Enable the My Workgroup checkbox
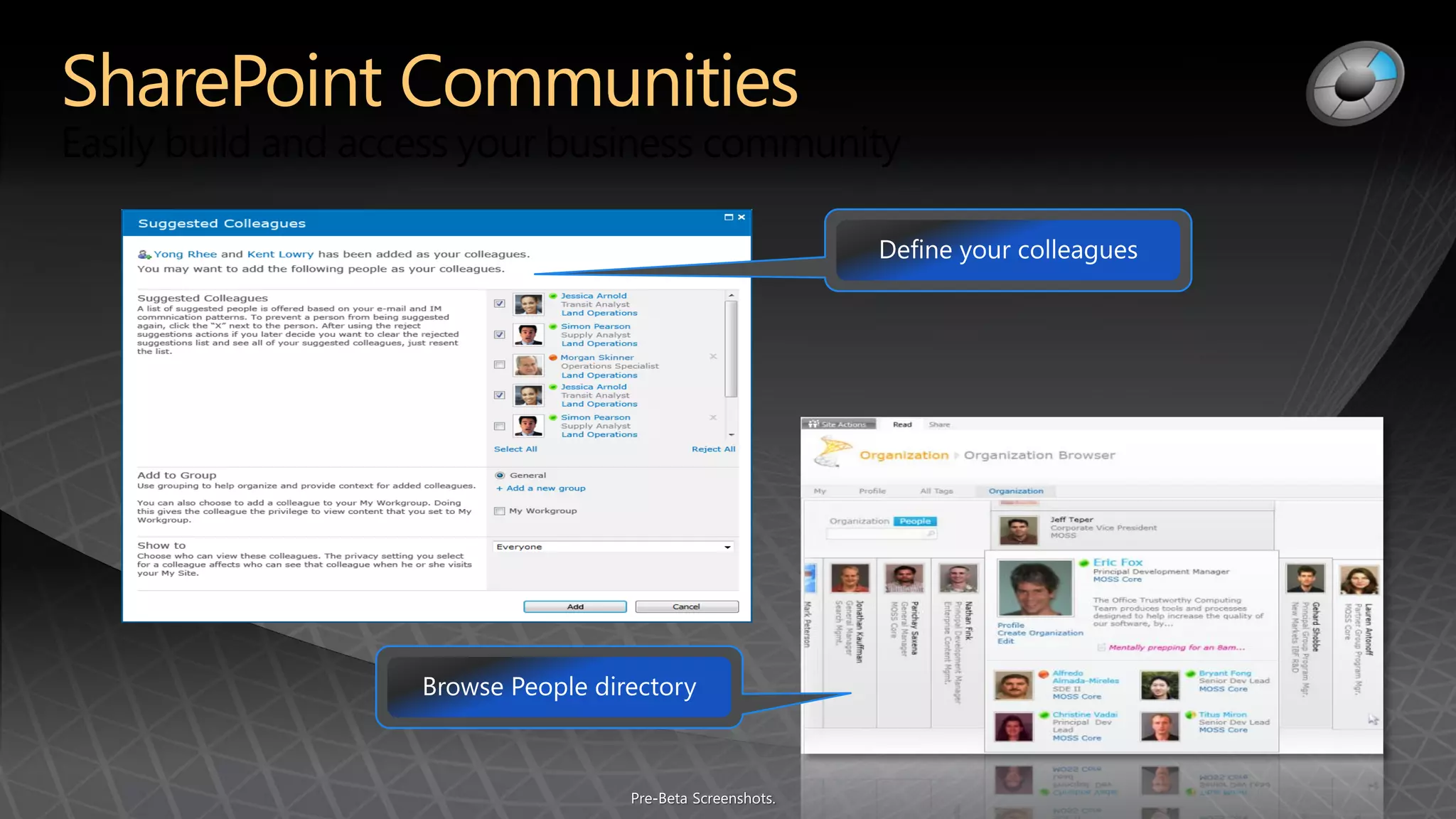This screenshot has height=819, width=1456. [x=500, y=511]
